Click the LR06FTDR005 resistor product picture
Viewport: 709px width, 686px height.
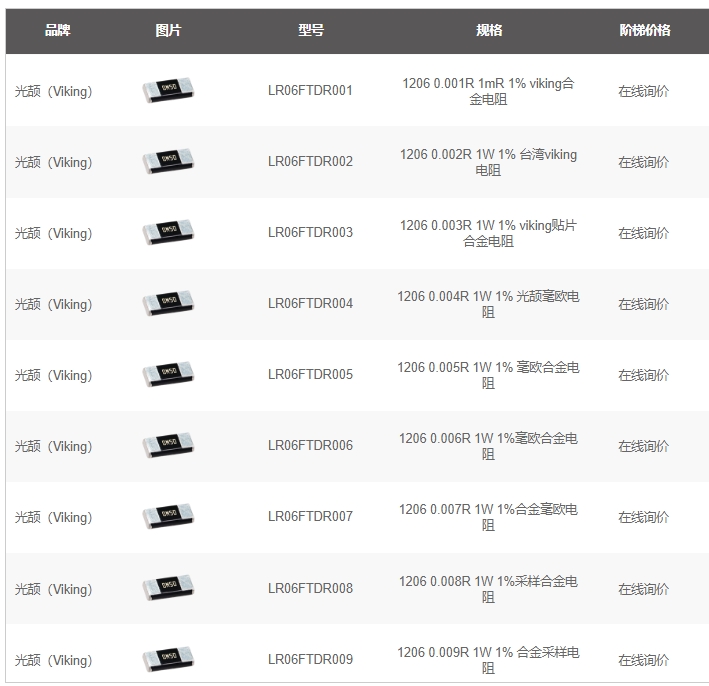[x=168, y=375]
